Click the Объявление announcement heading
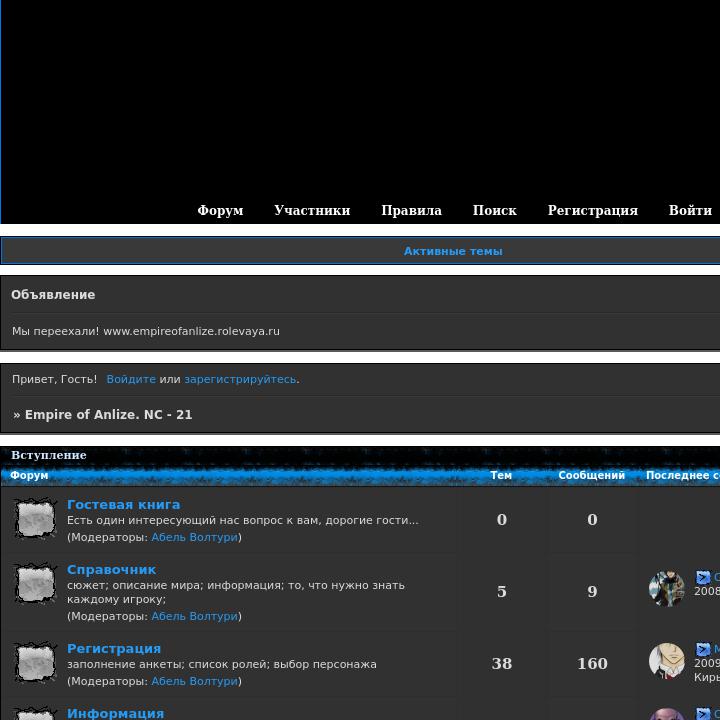Viewport: 720px width, 720px height. point(53,295)
